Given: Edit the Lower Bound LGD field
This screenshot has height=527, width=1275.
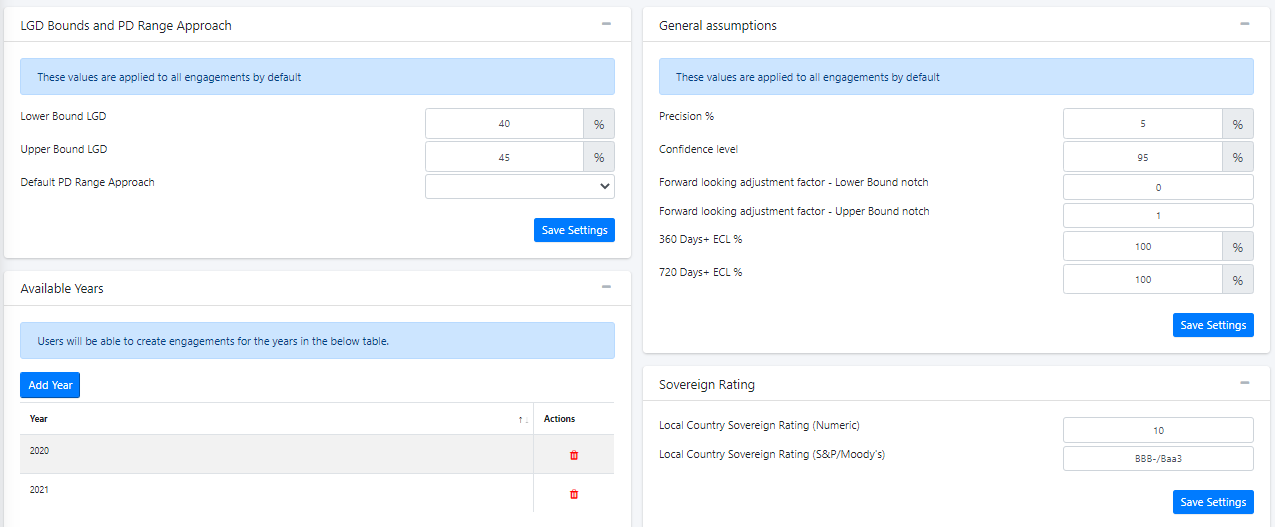Looking at the screenshot, I should (504, 124).
